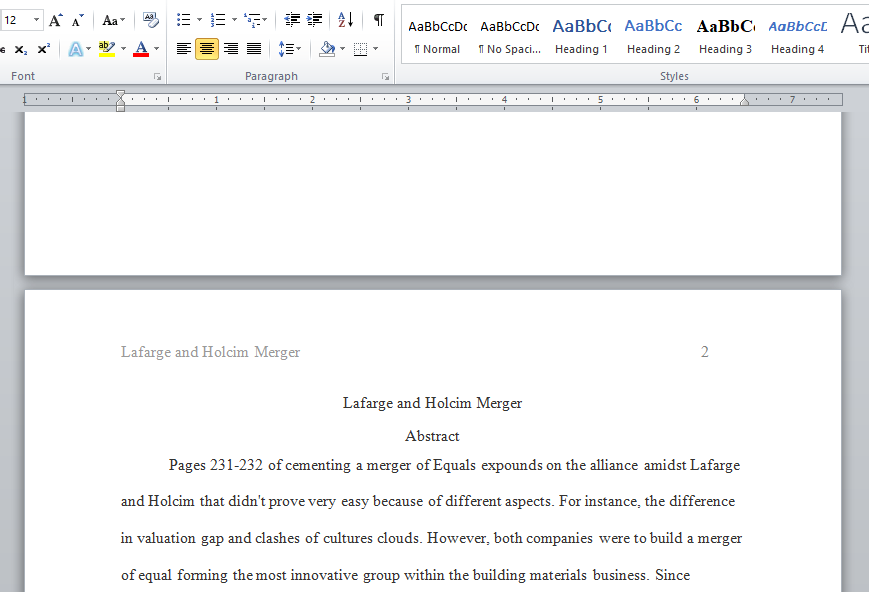Click the Sort A-Z icon
This screenshot has width=869, height=592.
tap(345, 21)
